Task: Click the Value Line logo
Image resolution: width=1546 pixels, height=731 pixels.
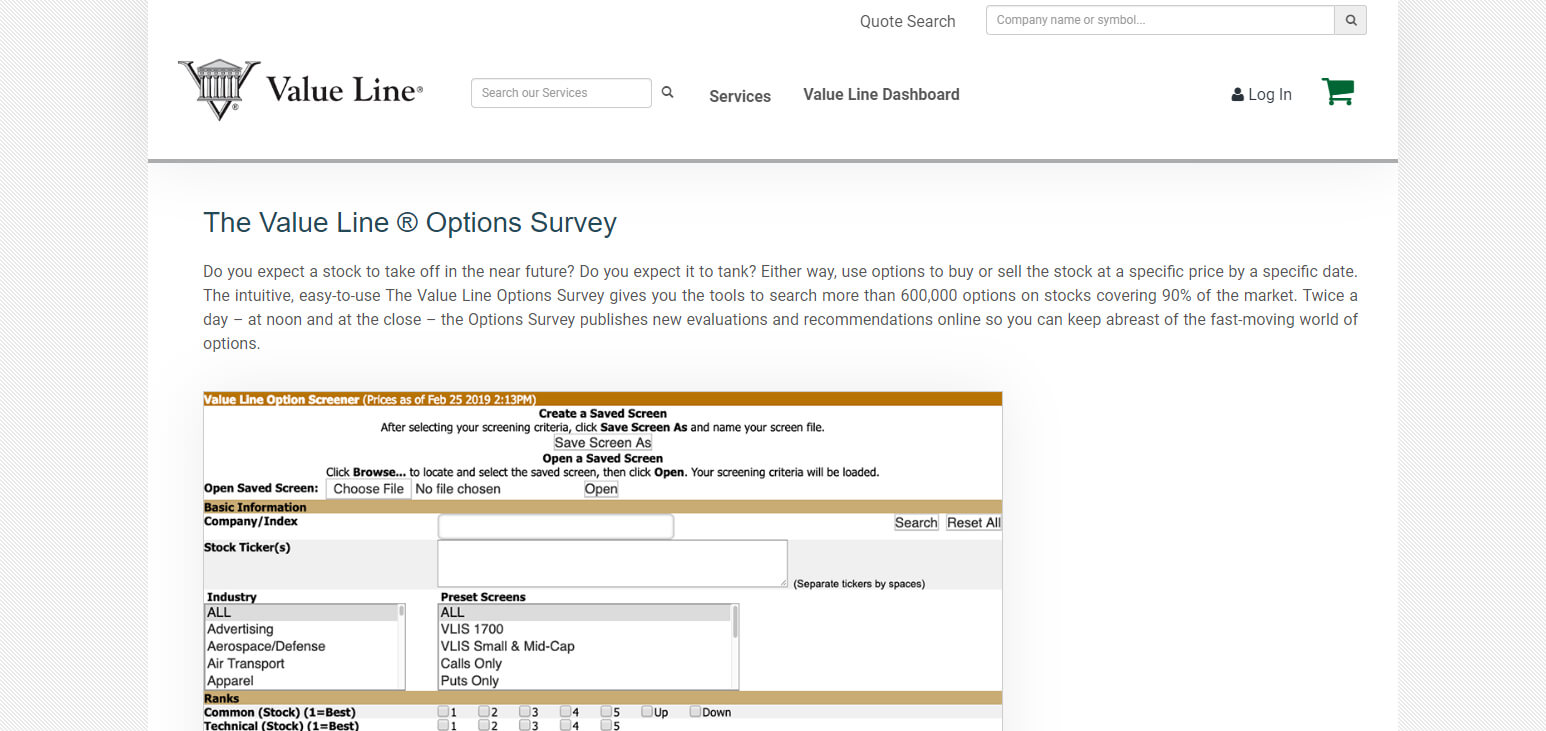Action: [300, 90]
